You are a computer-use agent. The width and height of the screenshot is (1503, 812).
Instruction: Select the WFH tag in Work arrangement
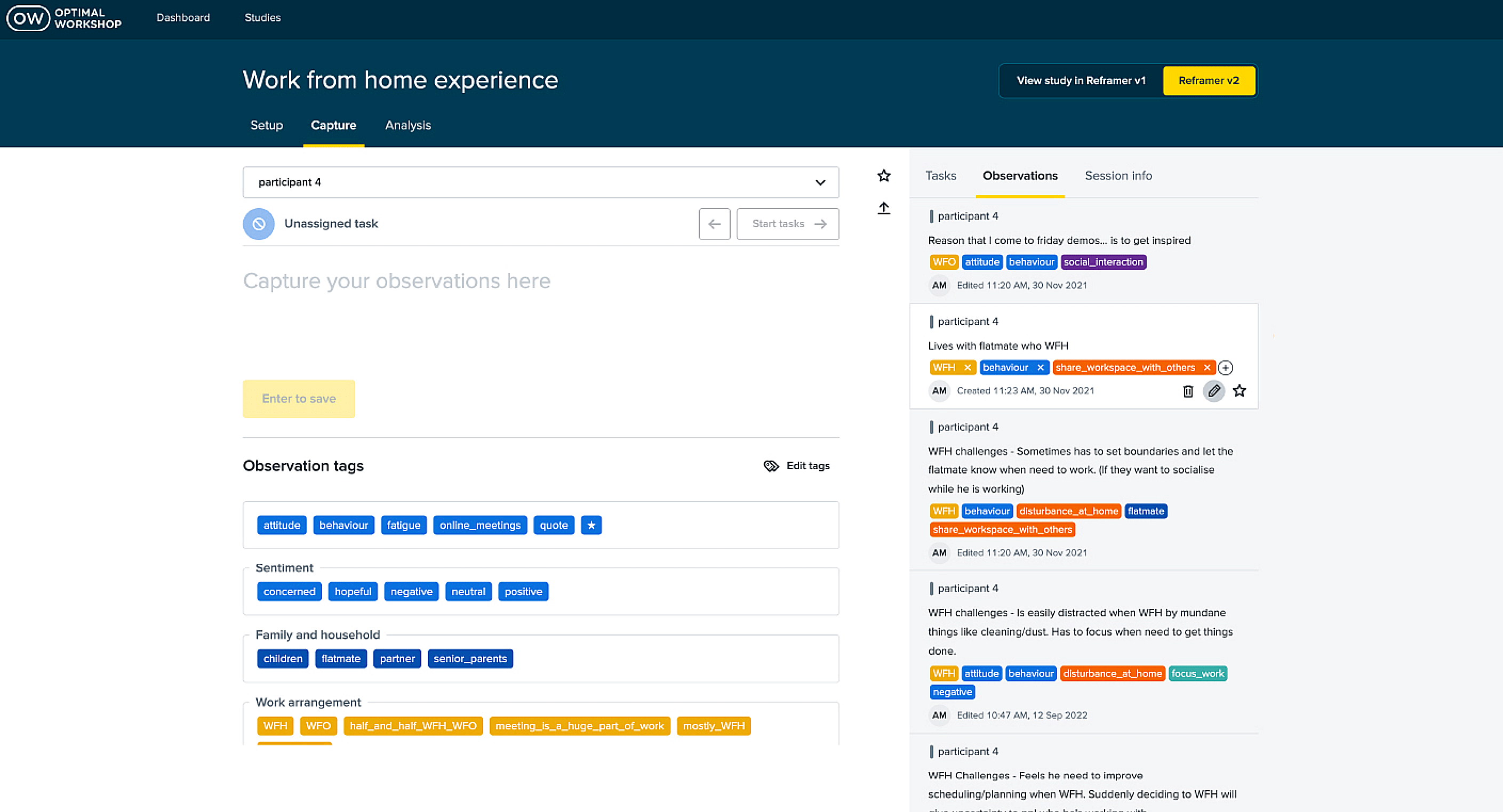click(x=275, y=726)
